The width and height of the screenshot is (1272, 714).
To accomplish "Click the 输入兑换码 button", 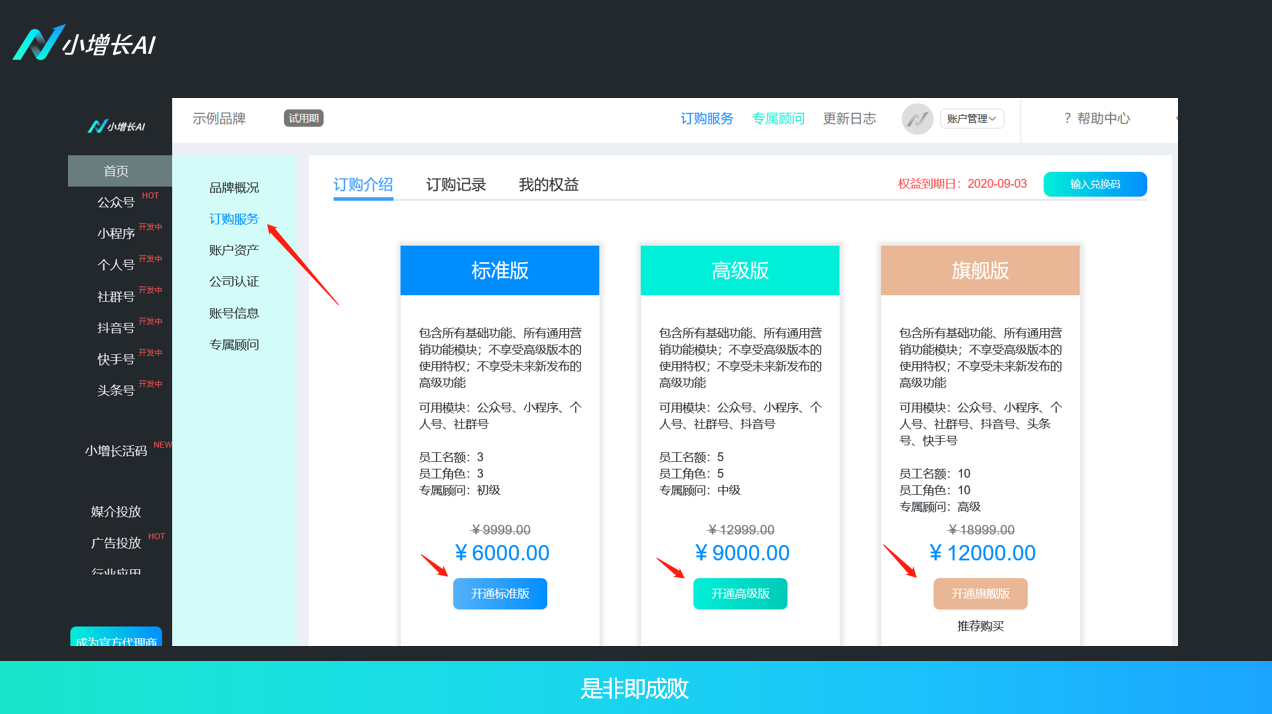I will point(1095,184).
